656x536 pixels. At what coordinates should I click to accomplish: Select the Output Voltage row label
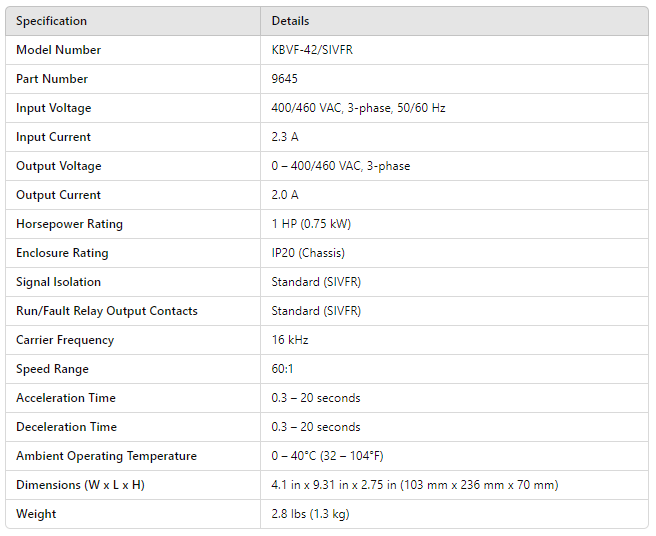pyautogui.click(x=58, y=166)
